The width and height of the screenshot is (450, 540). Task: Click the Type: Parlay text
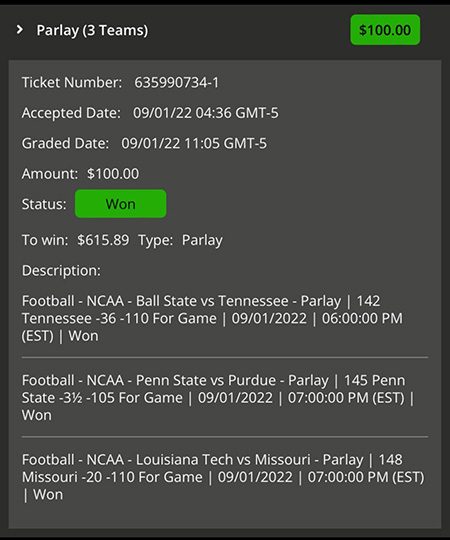(x=180, y=240)
